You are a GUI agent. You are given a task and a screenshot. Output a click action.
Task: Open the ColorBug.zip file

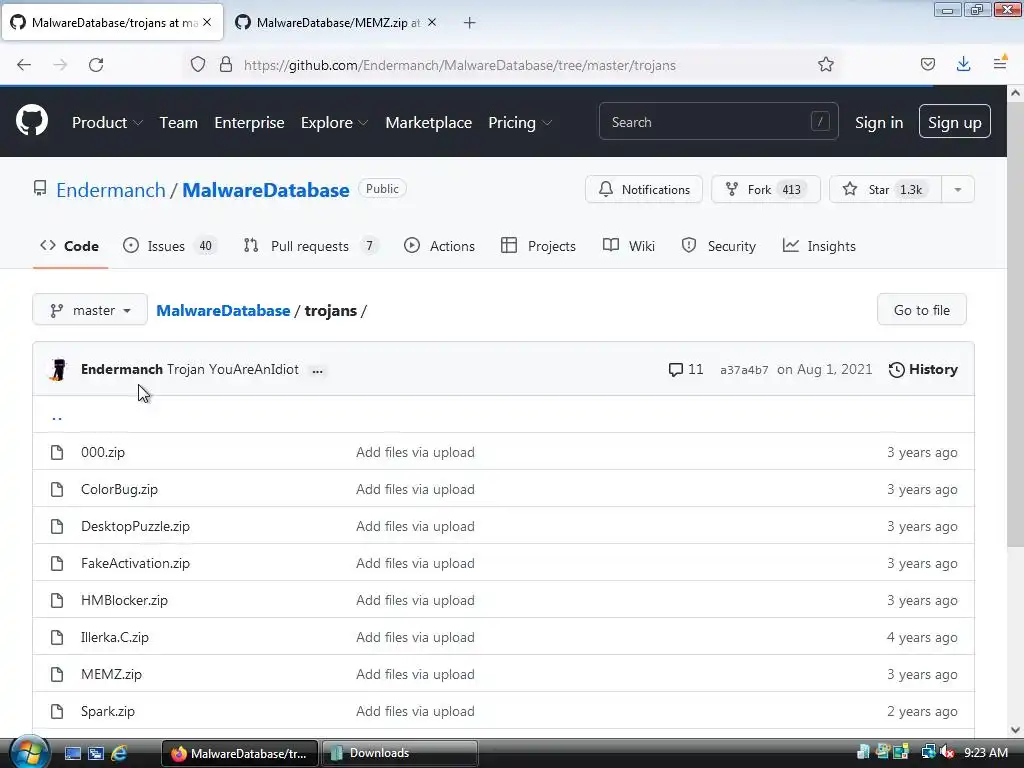click(x=120, y=489)
